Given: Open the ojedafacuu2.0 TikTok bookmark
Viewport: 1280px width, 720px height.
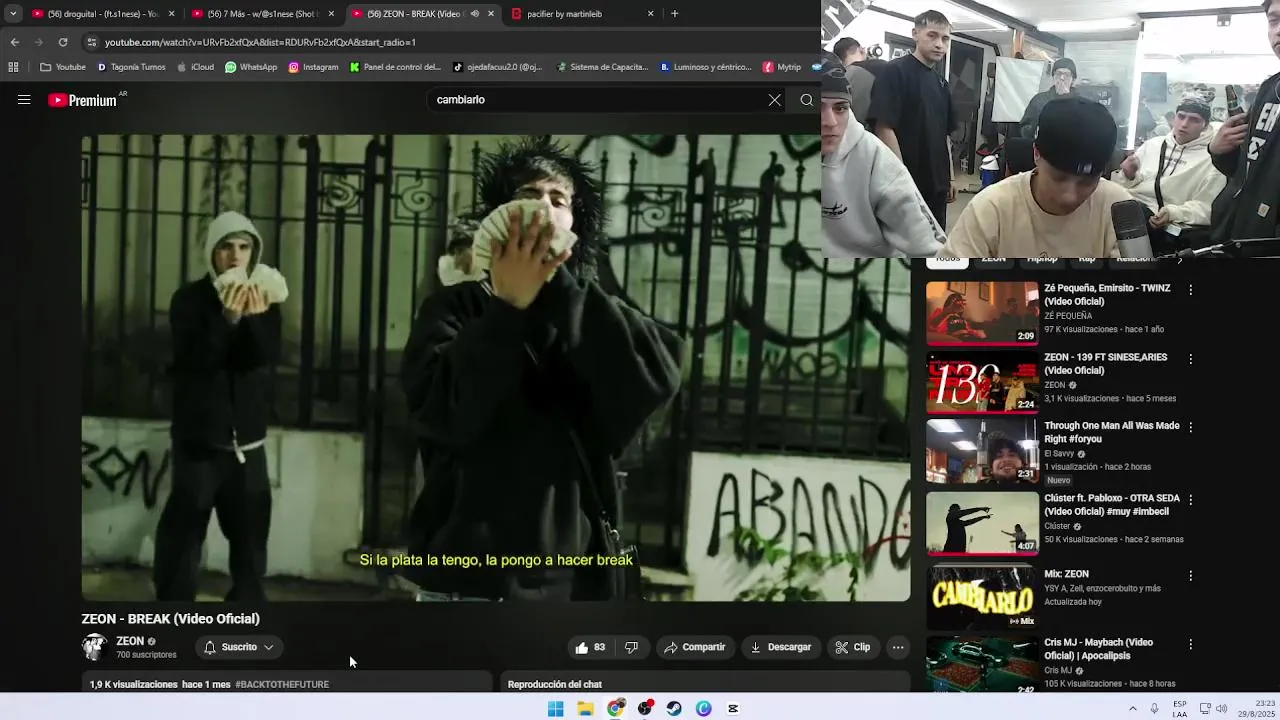Looking at the screenshot, I should pyautogui.click(x=497, y=67).
